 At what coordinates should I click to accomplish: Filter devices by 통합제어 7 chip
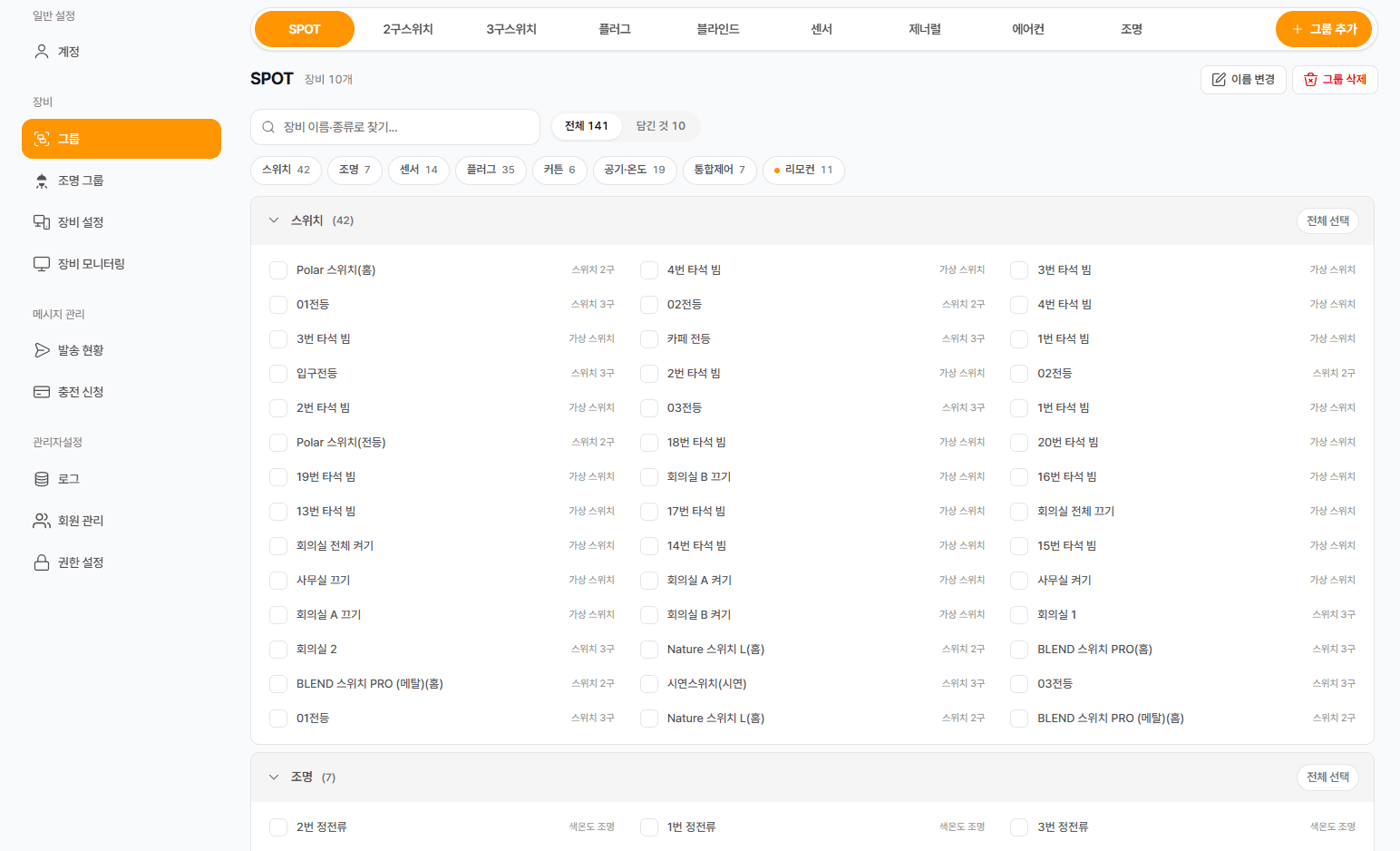coord(720,170)
